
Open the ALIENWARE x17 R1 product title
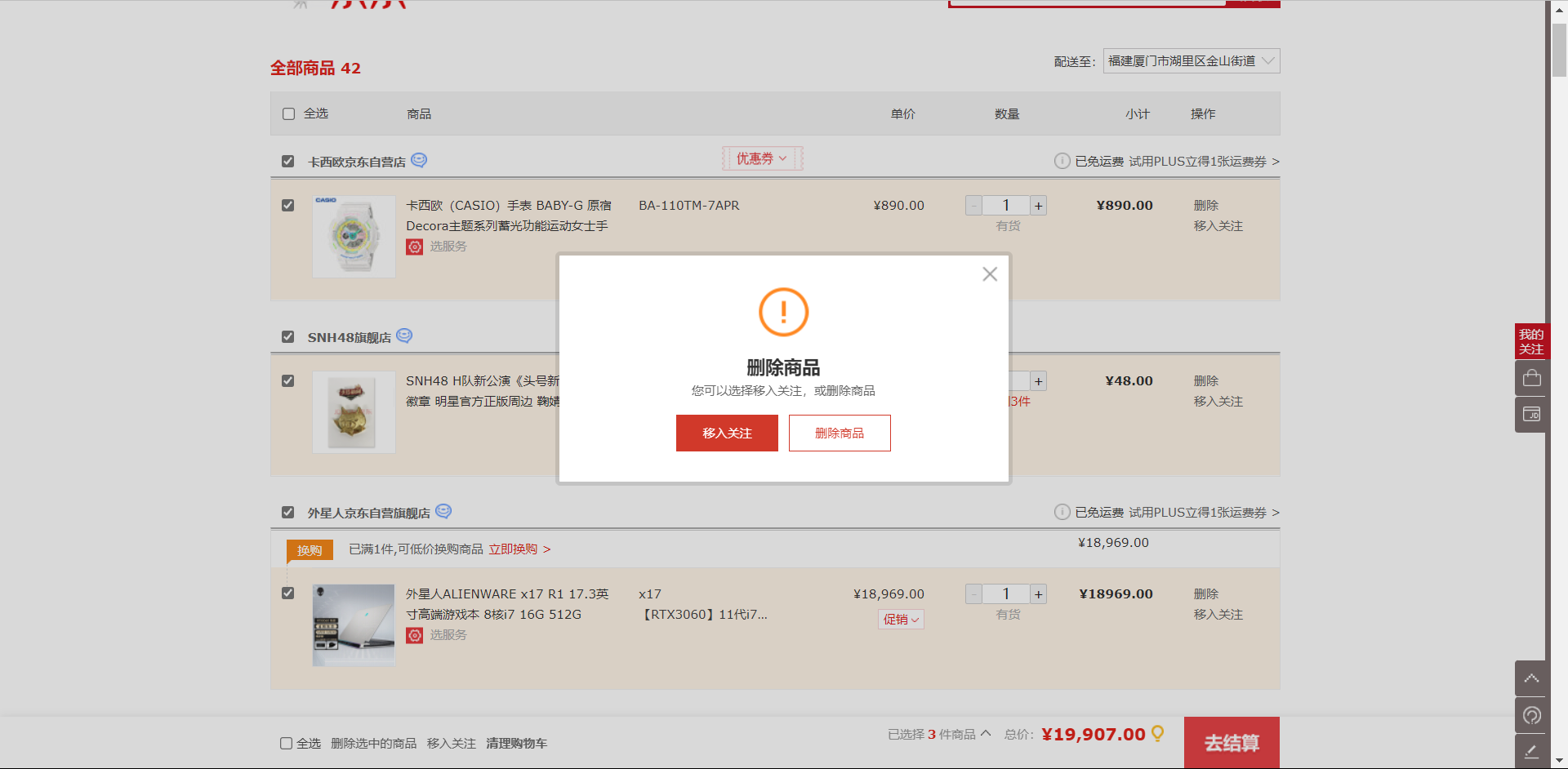click(x=507, y=604)
